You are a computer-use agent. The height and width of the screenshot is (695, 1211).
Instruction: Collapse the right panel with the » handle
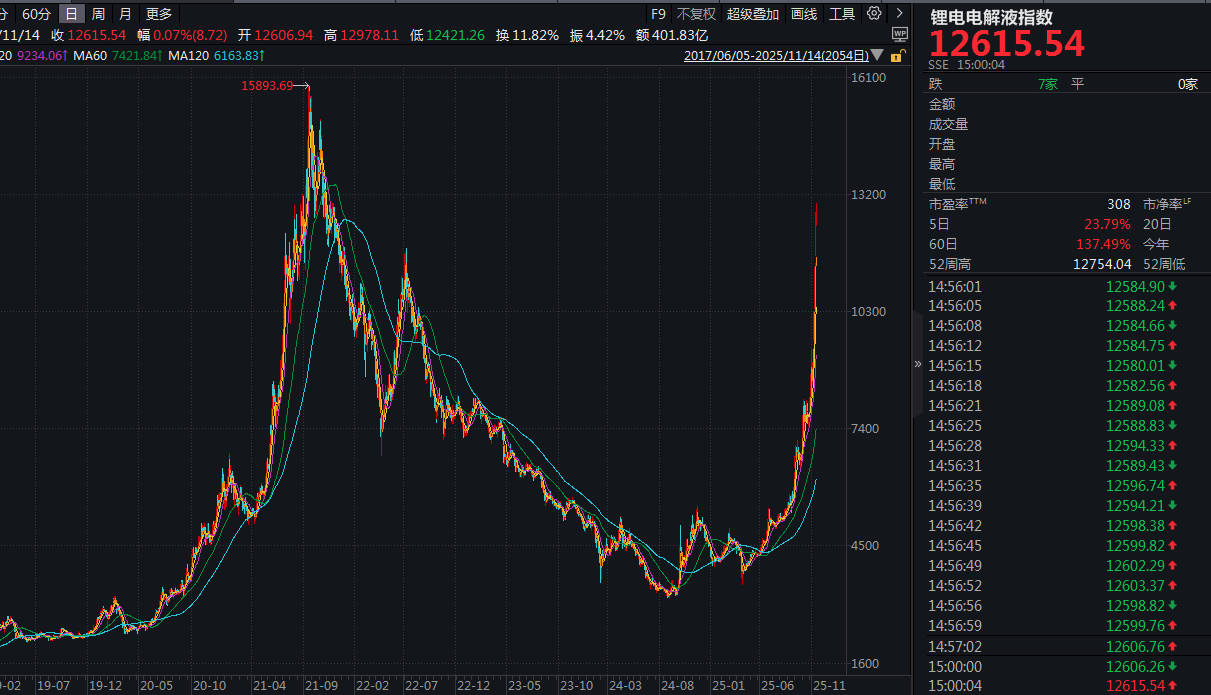click(x=918, y=364)
